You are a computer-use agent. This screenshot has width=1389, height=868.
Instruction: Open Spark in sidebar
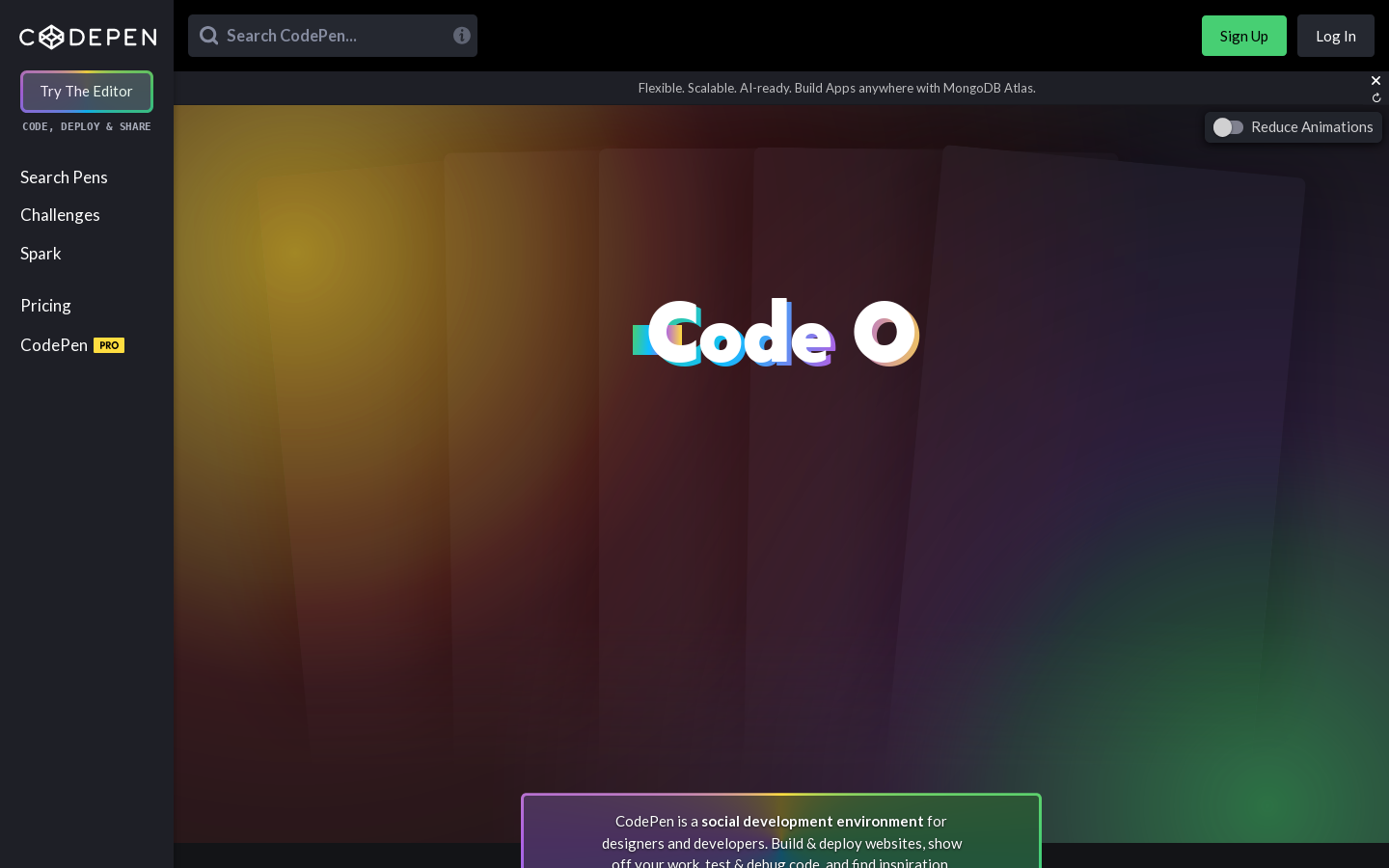(x=41, y=254)
